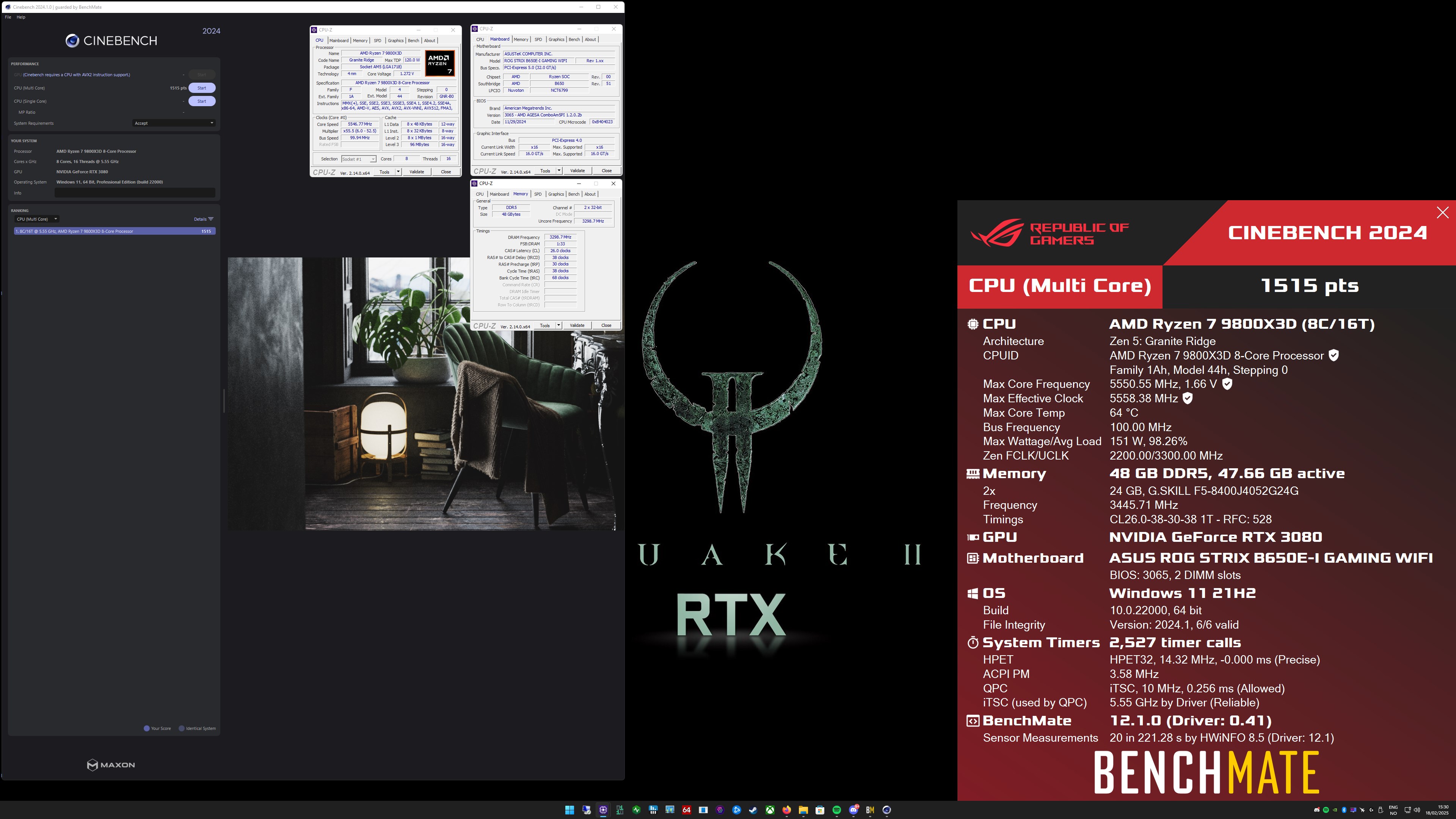Open the Socket #1 selection dropdown in CPU-Z
Image resolution: width=1456 pixels, height=819 pixels.
359,159
